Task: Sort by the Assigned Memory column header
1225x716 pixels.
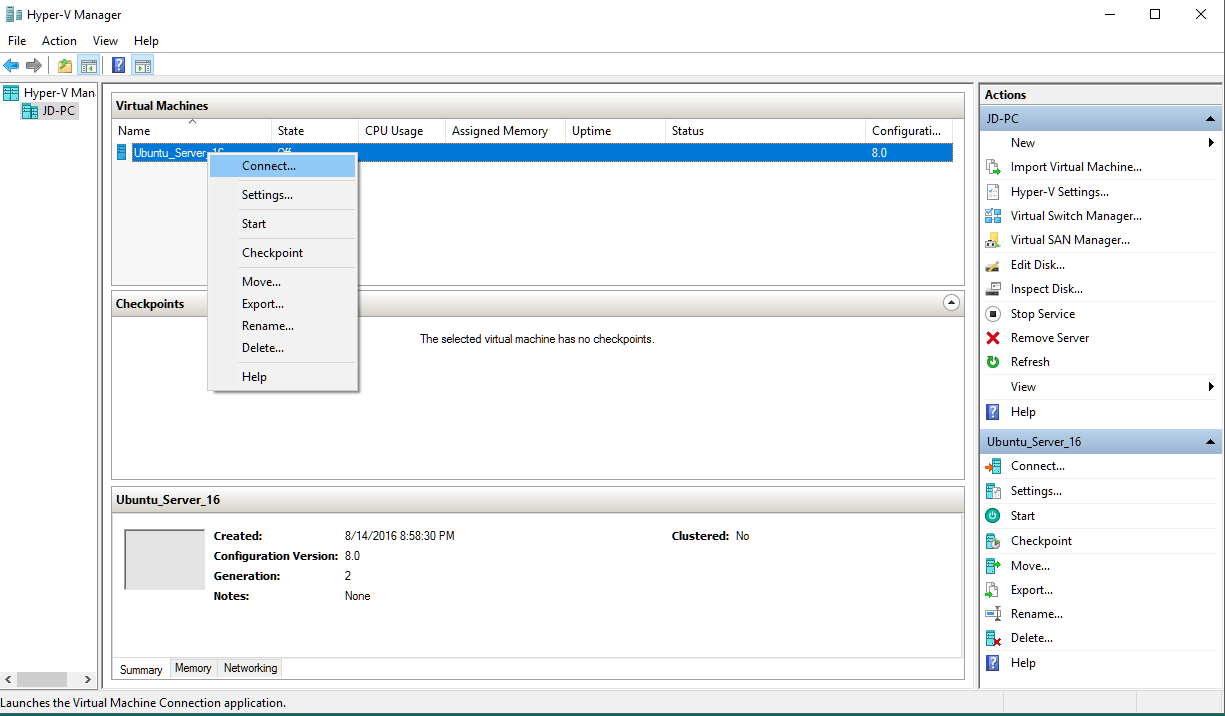Action: point(505,131)
